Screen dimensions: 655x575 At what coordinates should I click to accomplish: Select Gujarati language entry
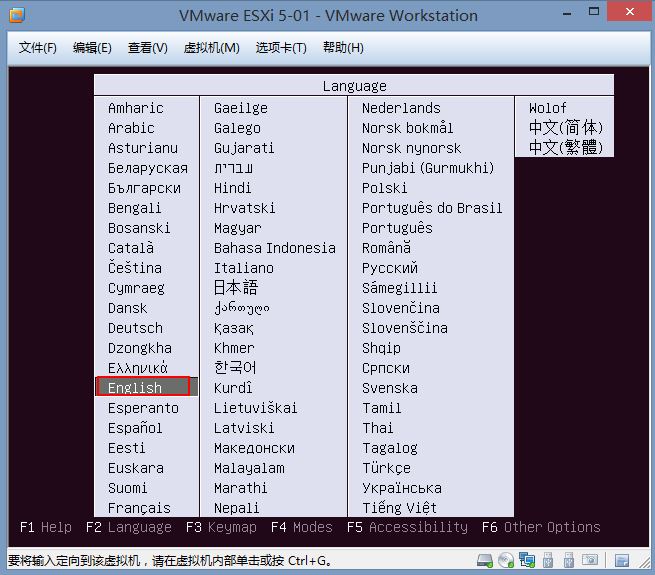[244, 148]
